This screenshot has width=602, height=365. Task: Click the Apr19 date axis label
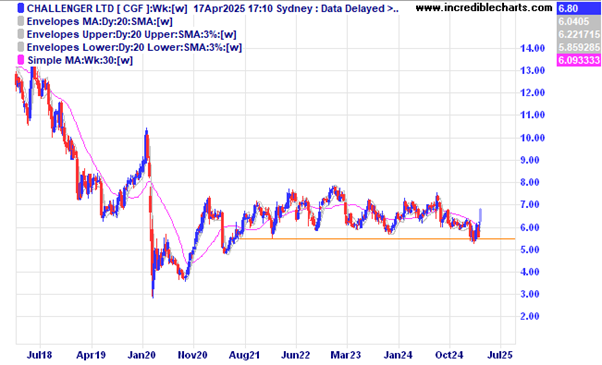[91, 355]
